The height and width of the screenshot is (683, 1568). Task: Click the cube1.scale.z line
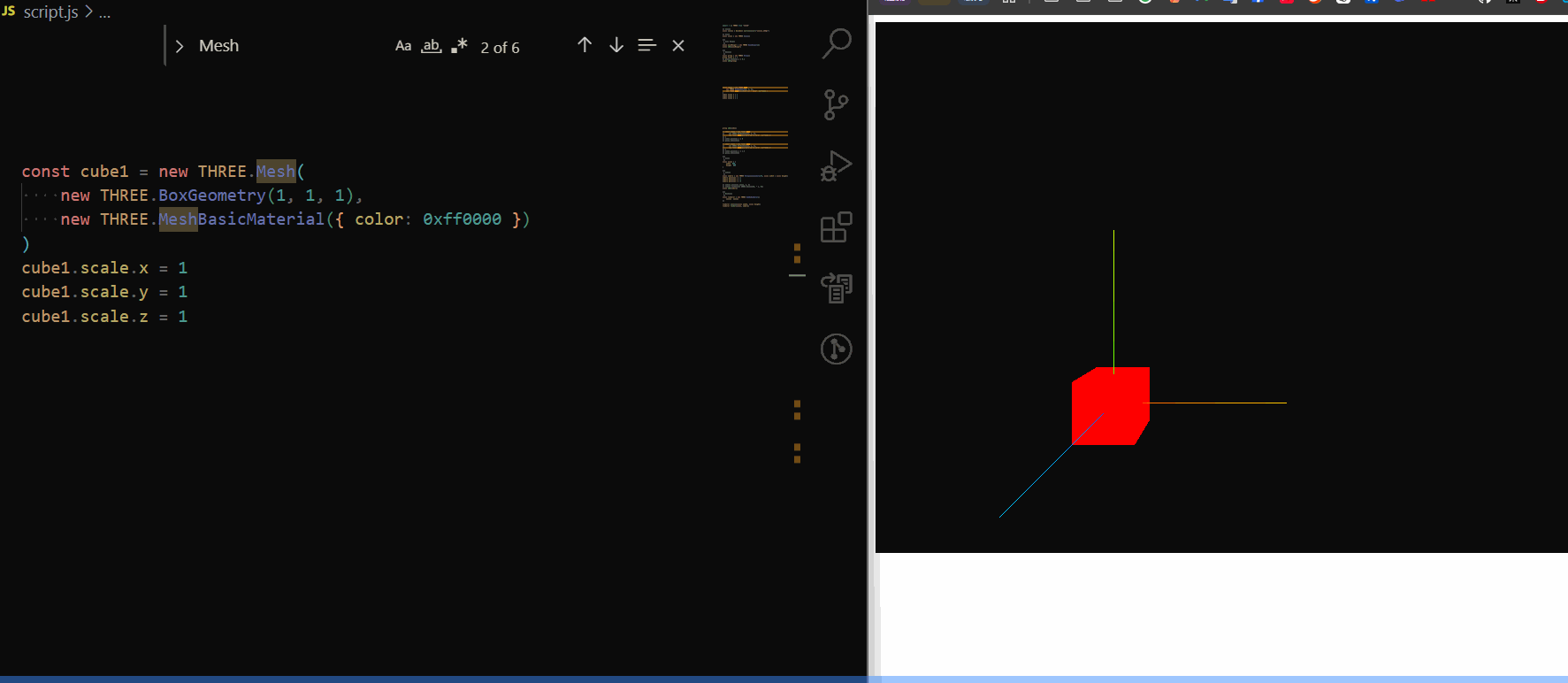(x=104, y=317)
